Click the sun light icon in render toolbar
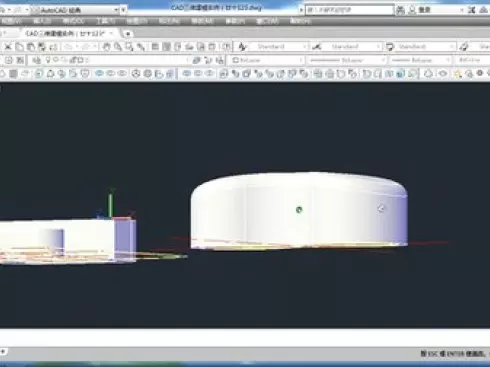The width and height of the screenshot is (490, 367). click(x=458, y=74)
